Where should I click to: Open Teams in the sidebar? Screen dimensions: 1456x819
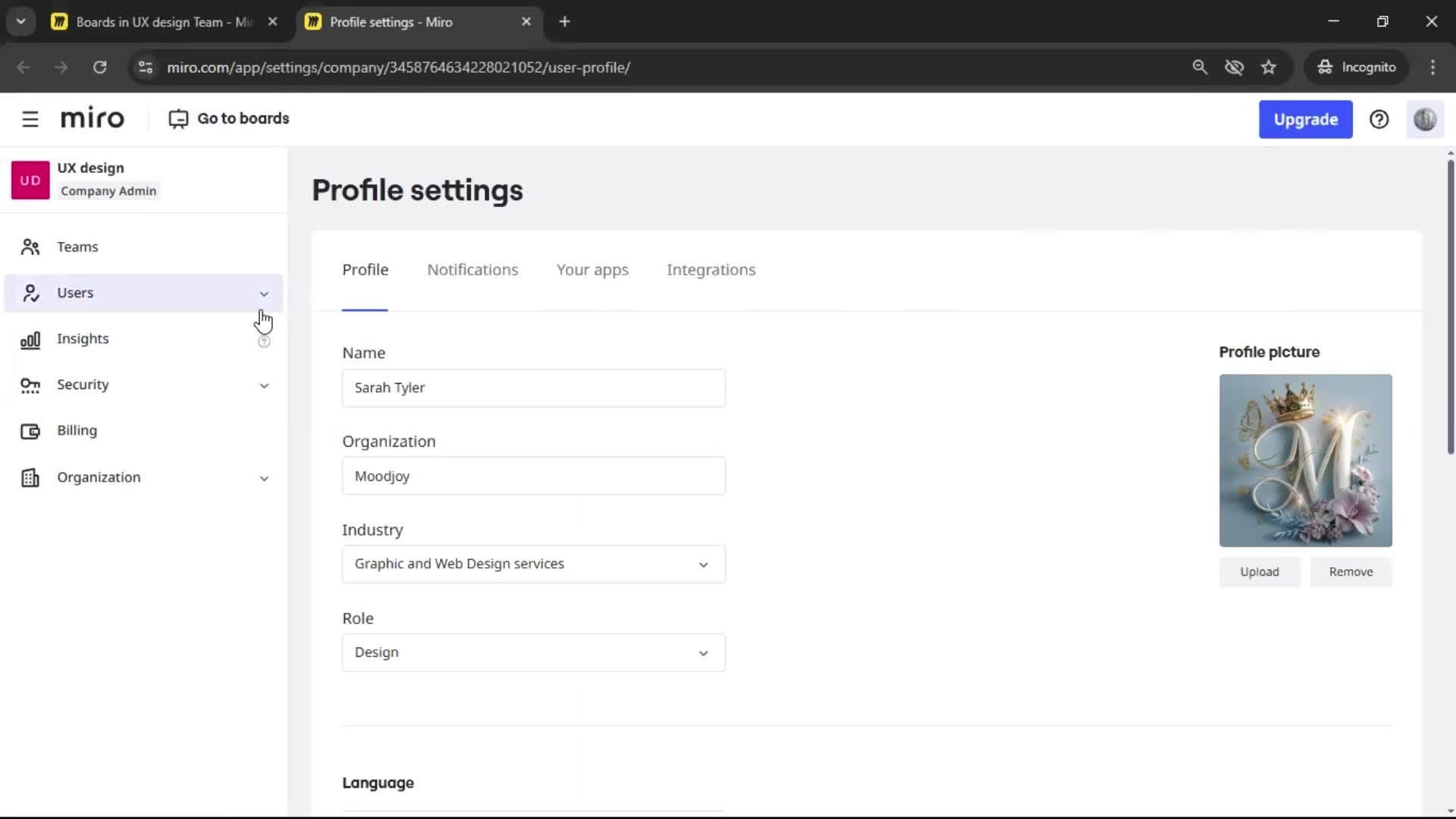(x=143, y=247)
